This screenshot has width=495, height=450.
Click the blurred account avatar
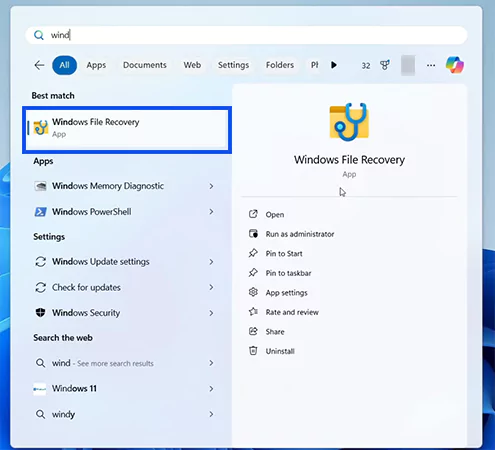(x=408, y=65)
